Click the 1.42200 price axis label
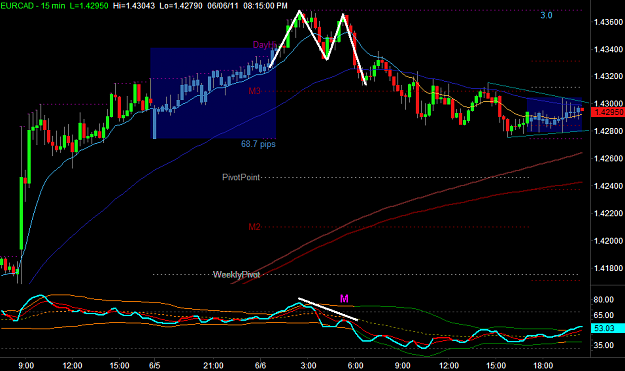The height and width of the screenshot is (371, 625). (x=608, y=214)
